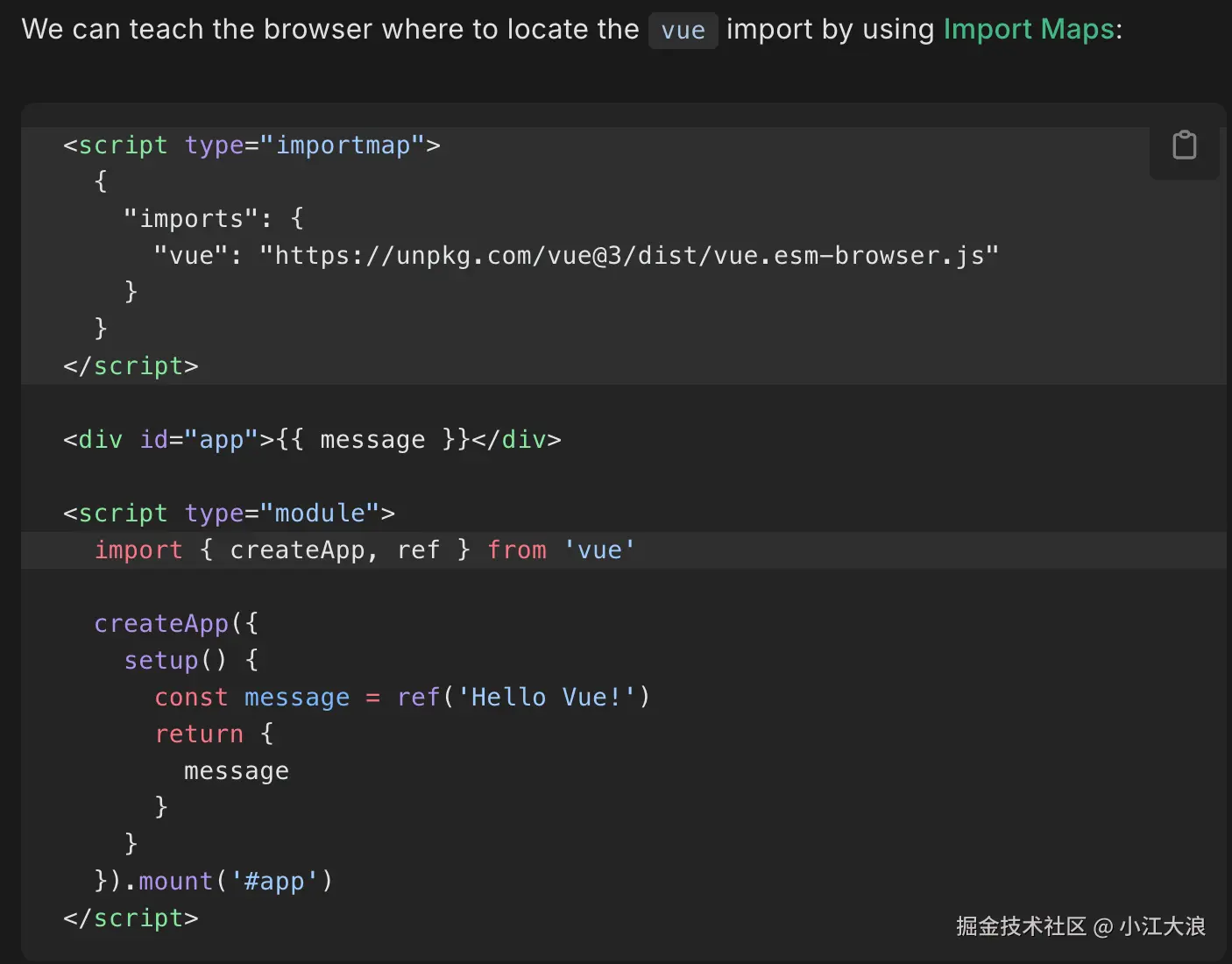Click the copy code clipboard icon

click(x=1184, y=145)
